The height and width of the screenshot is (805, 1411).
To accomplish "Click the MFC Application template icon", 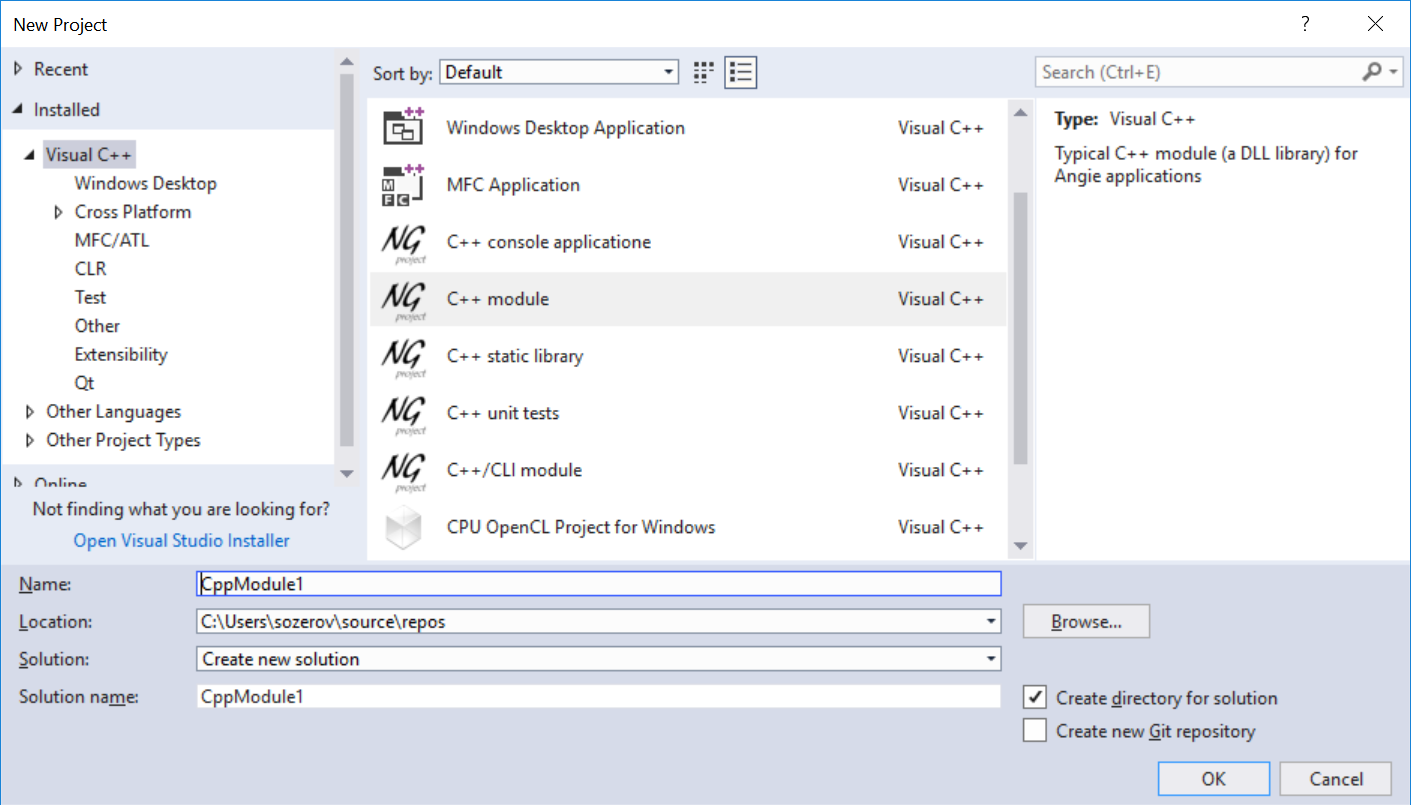I will coord(403,185).
